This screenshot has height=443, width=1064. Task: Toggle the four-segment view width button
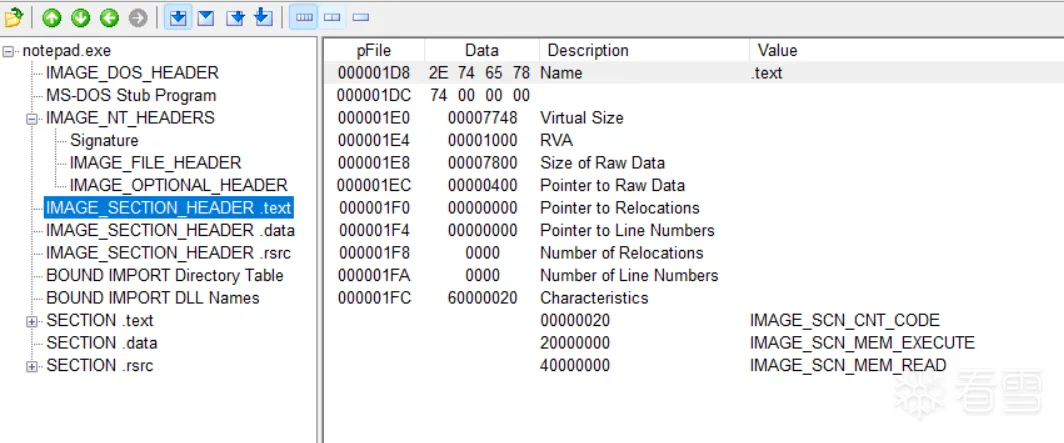point(303,17)
